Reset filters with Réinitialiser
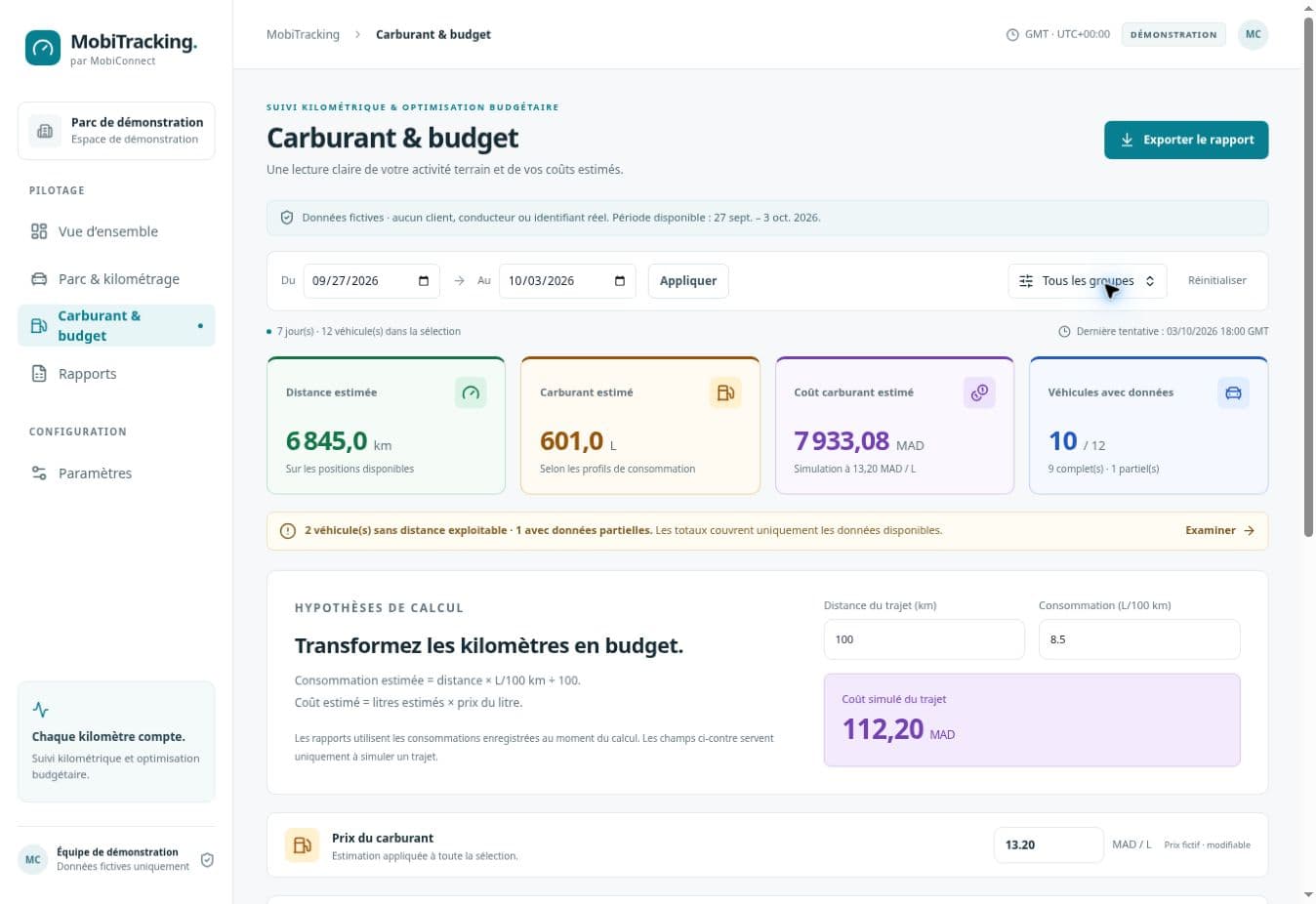1316x904 pixels. point(1216,281)
